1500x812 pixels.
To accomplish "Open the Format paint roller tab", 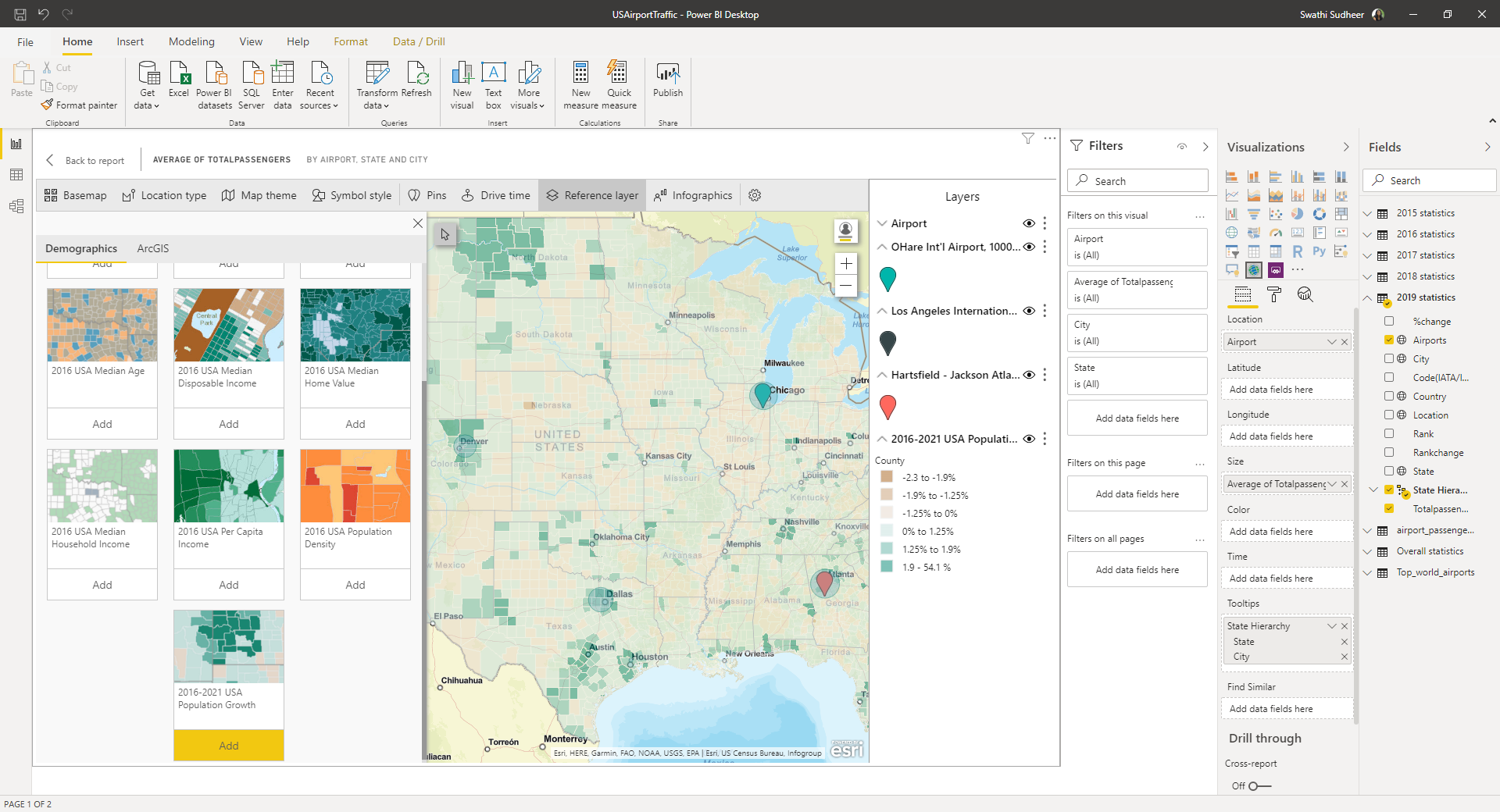I will [1274, 294].
